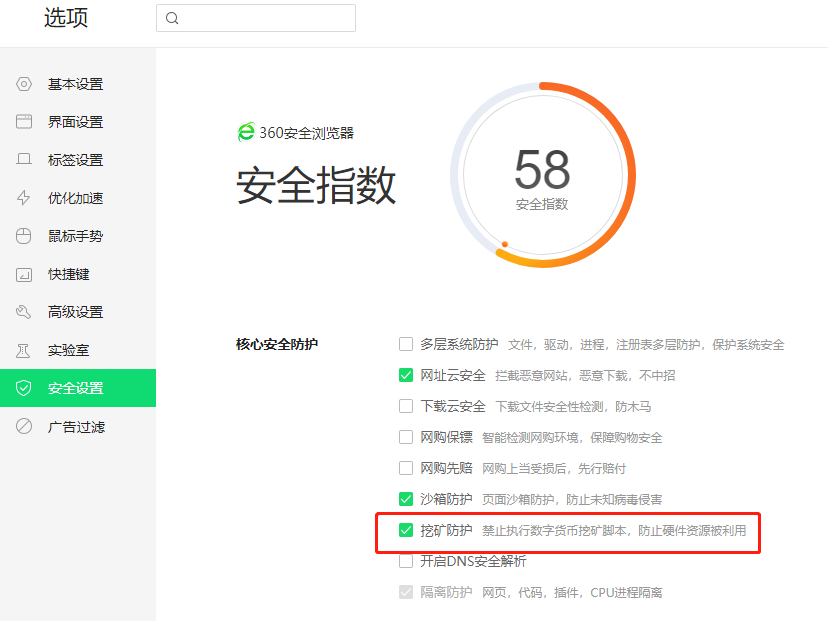The image size is (828, 621).
Task: Open the 快捷键 page
Action: click(x=78, y=274)
